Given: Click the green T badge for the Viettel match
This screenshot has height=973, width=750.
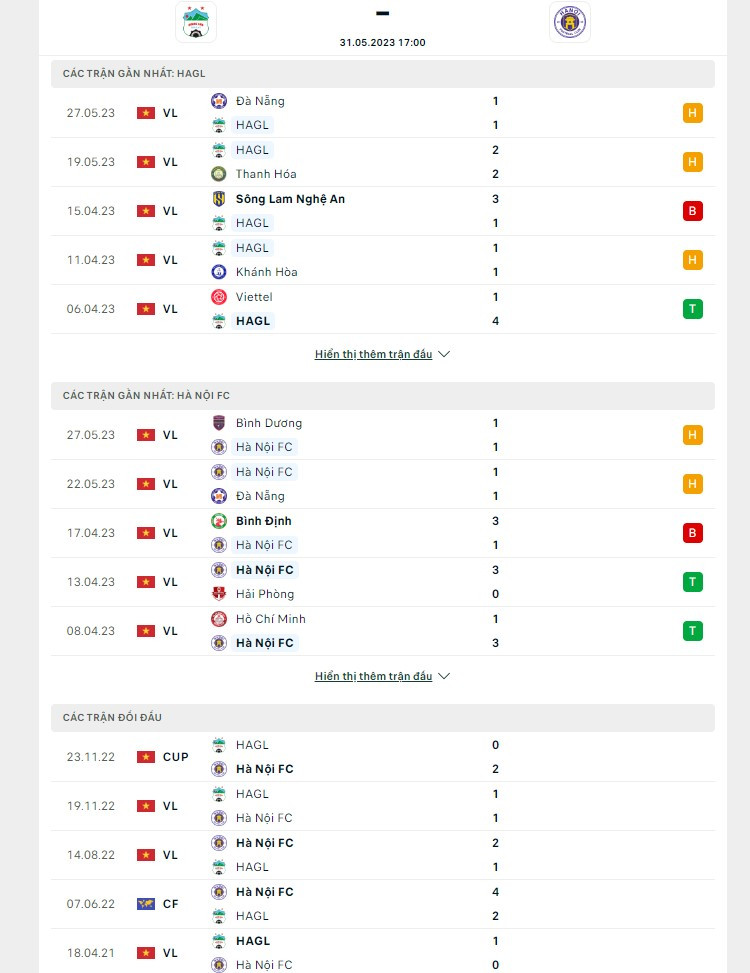Looking at the screenshot, I should pos(692,309).
